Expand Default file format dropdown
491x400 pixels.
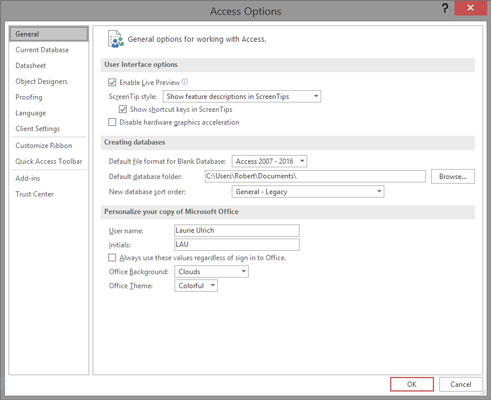click(269, 161)
